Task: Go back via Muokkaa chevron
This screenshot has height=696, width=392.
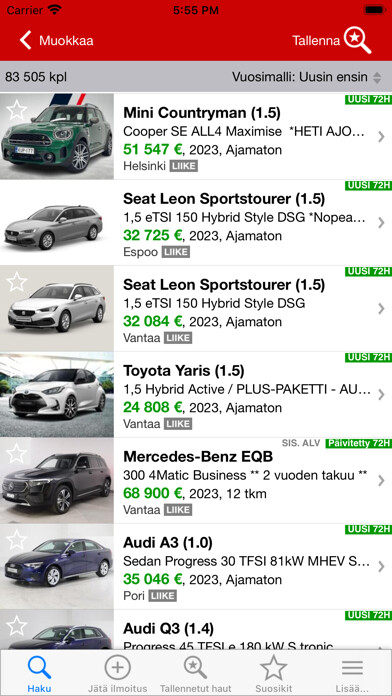Action: pos(25,40)
